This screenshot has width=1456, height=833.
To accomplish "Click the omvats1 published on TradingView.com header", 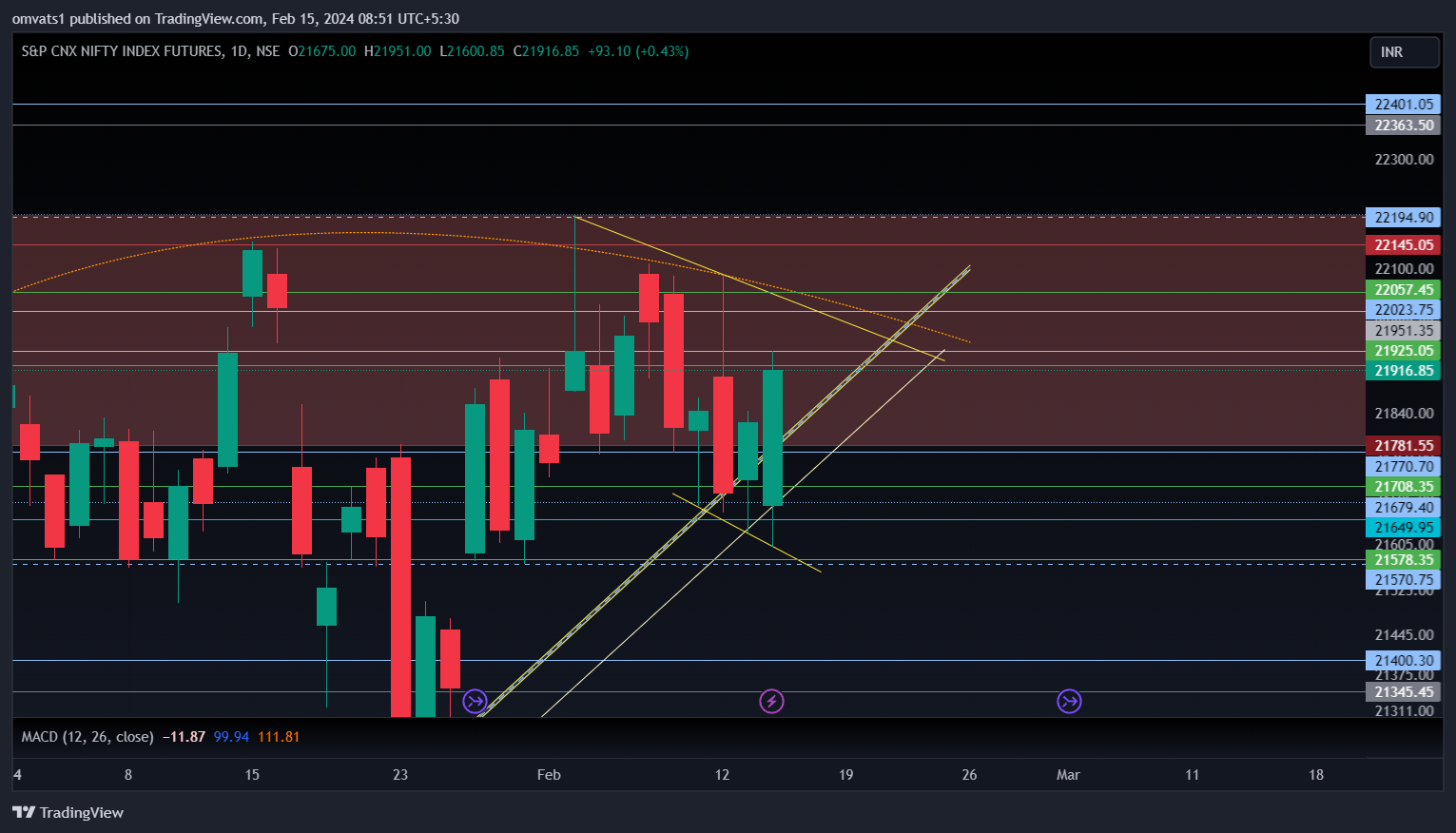I will (x=236, y=19).
